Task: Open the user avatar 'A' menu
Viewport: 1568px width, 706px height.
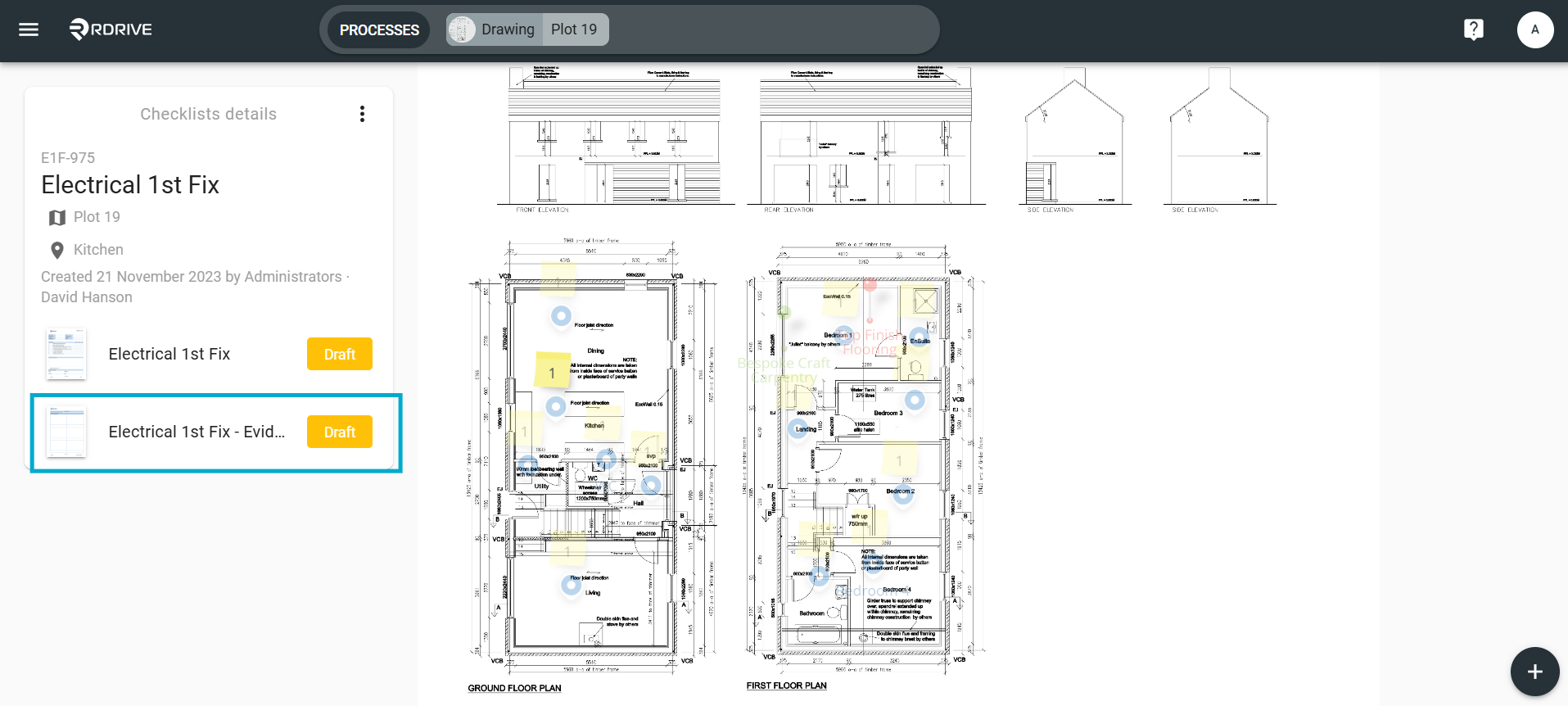Action: click(1534, 29)
